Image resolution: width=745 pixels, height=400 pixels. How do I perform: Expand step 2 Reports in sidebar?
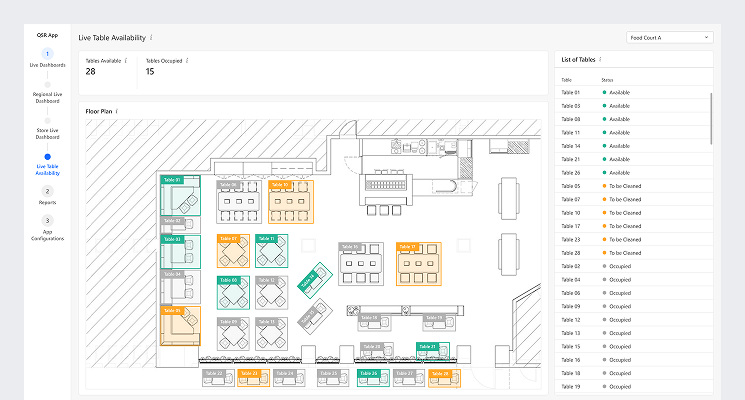coord(48,190)
